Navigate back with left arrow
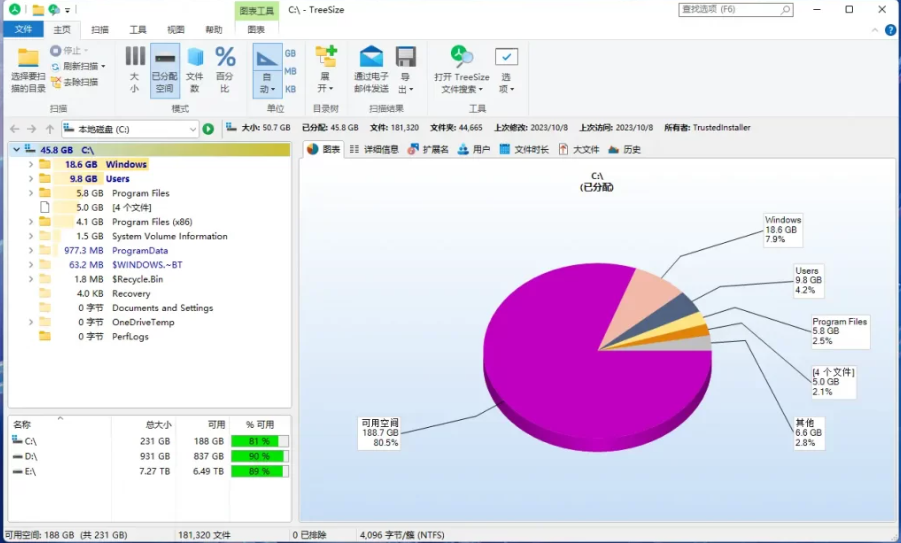 pos(15,129)
